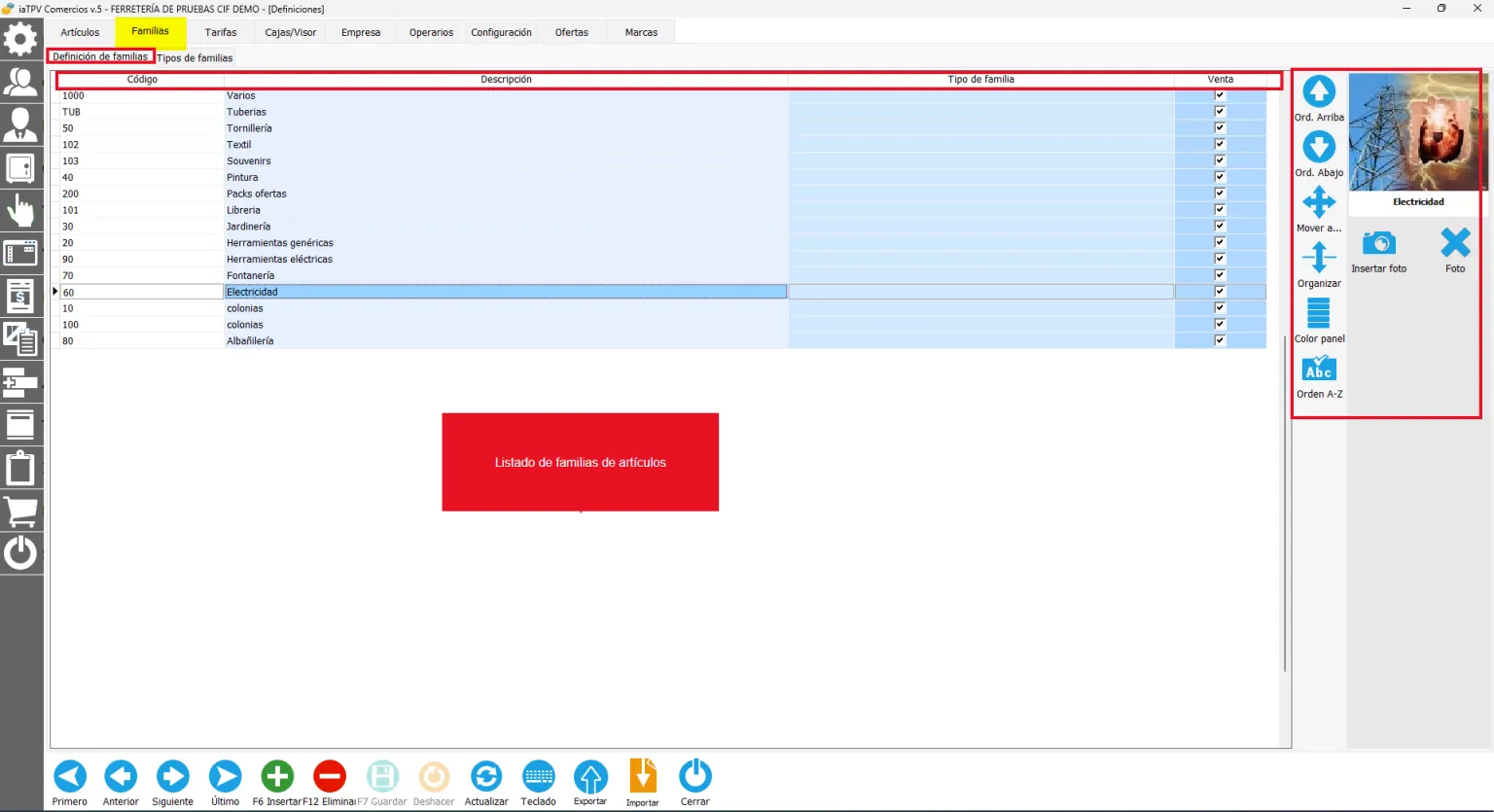The image size is (1494, 812).
Task: Click the Tipo de familia column header
Action: [981, 80]
